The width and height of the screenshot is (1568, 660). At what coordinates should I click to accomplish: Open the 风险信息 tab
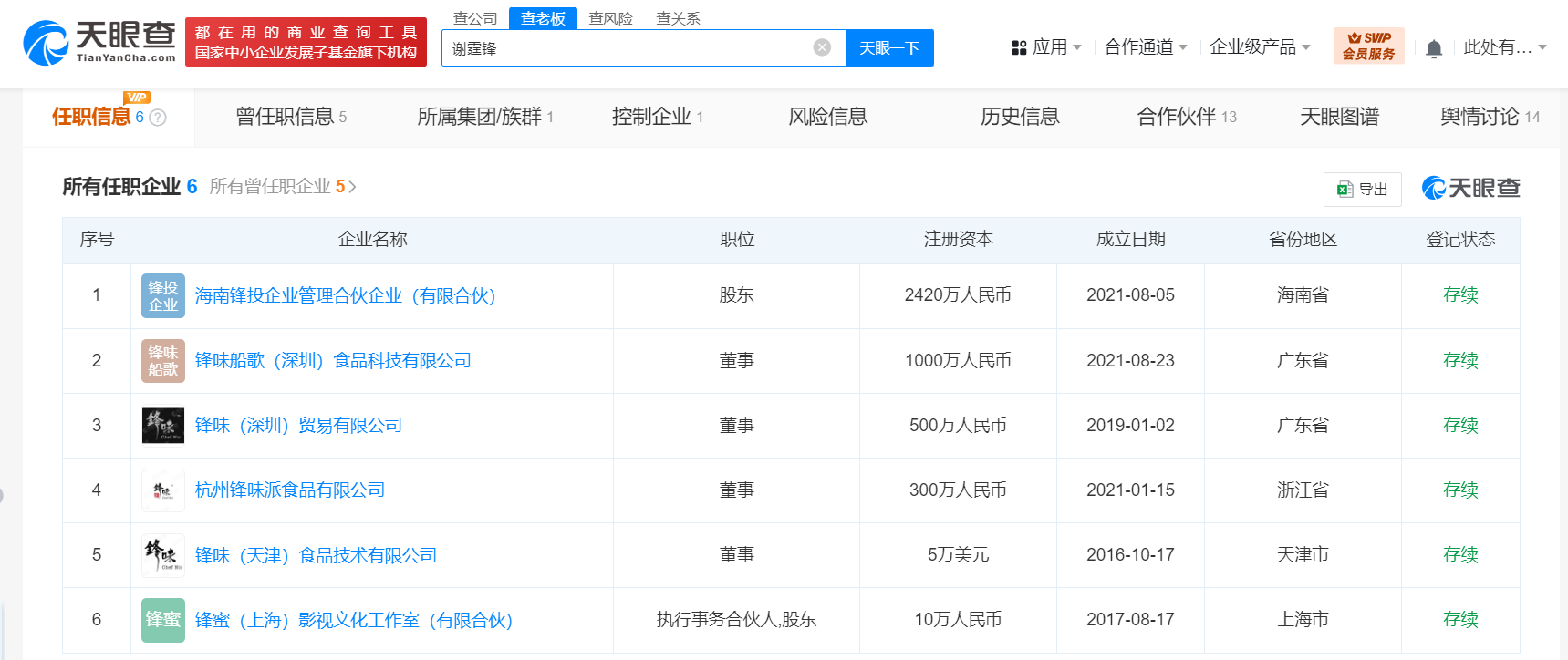pyautogui.click(x=828, y=117)
